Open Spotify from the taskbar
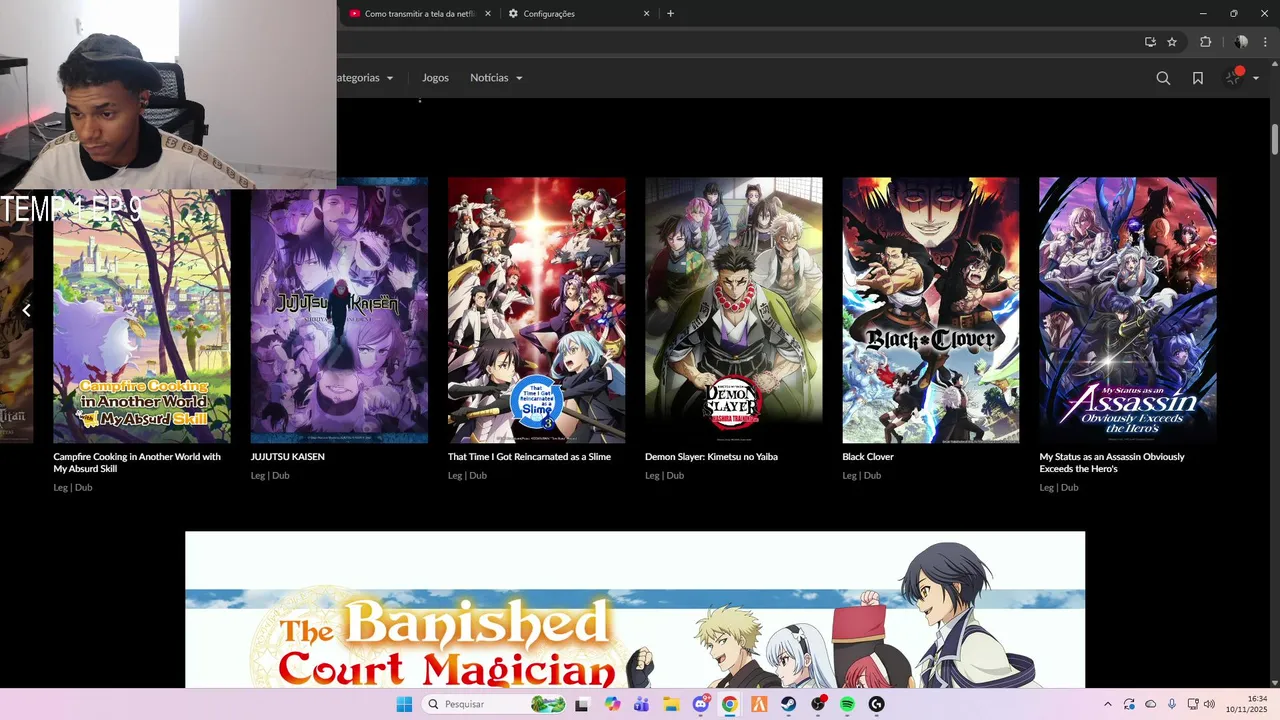 (x=848, y=704)
